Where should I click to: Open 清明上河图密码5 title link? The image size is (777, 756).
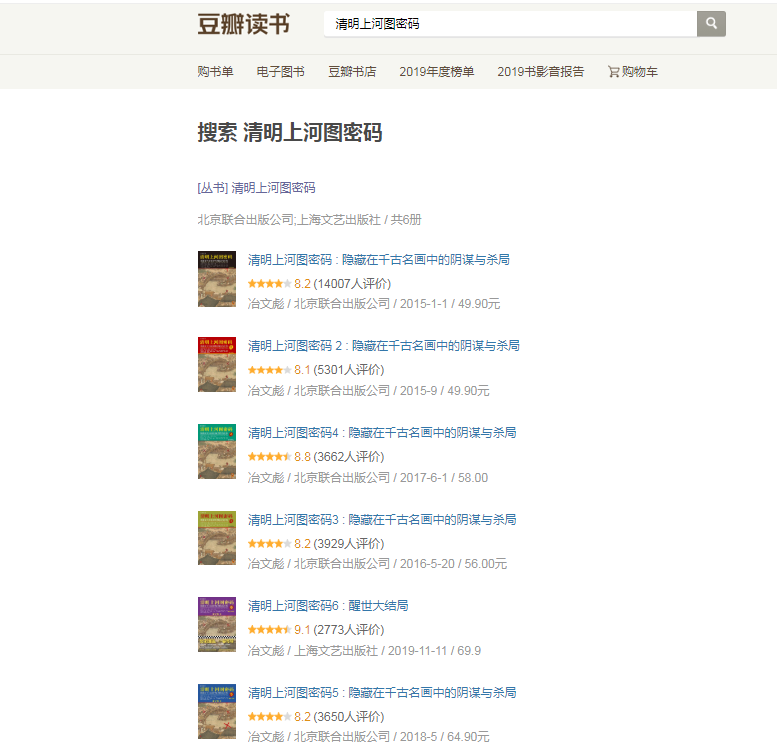tap(382, 693)
